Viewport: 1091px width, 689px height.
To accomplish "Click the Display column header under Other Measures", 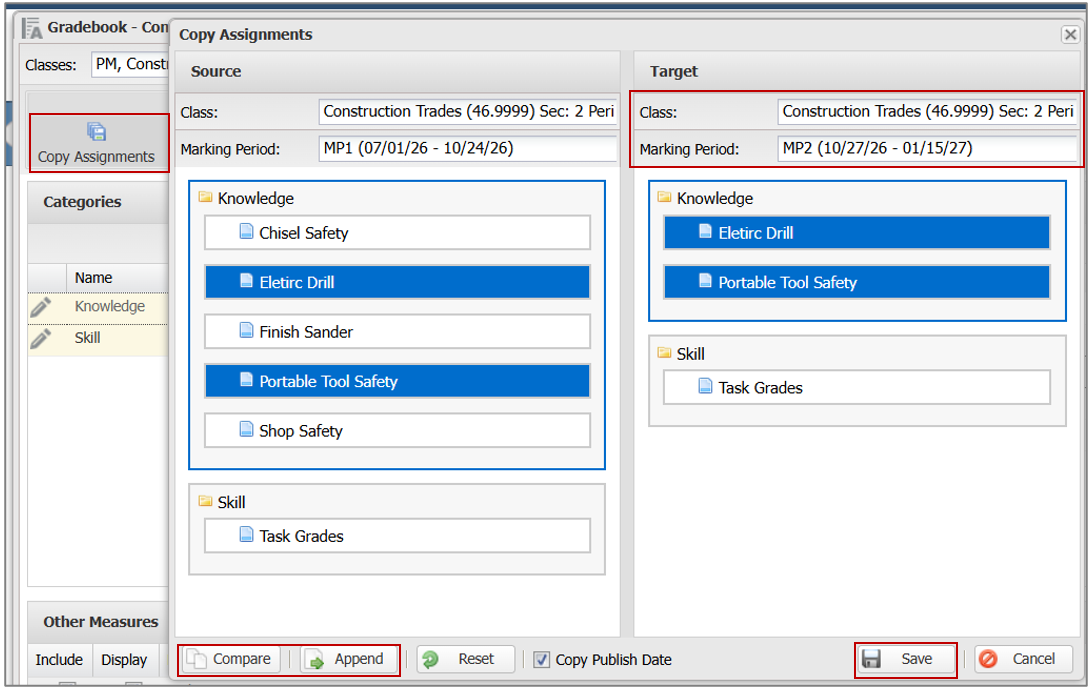I will (x=124, y=660).
